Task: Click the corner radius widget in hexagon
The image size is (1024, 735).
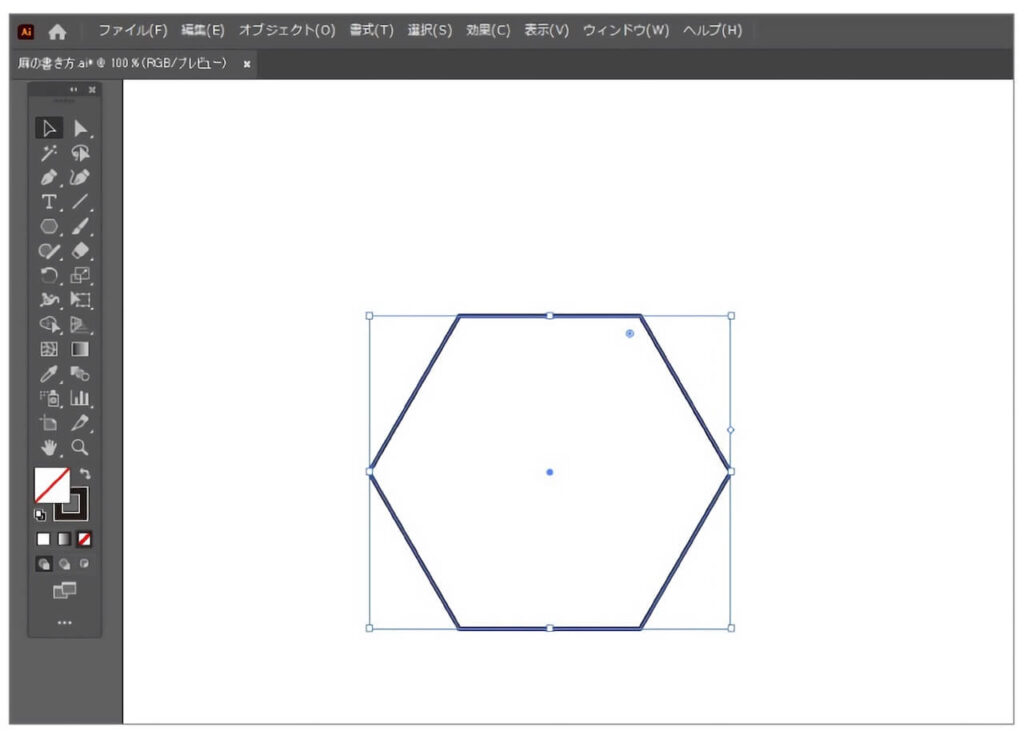Action: (630, 333)
